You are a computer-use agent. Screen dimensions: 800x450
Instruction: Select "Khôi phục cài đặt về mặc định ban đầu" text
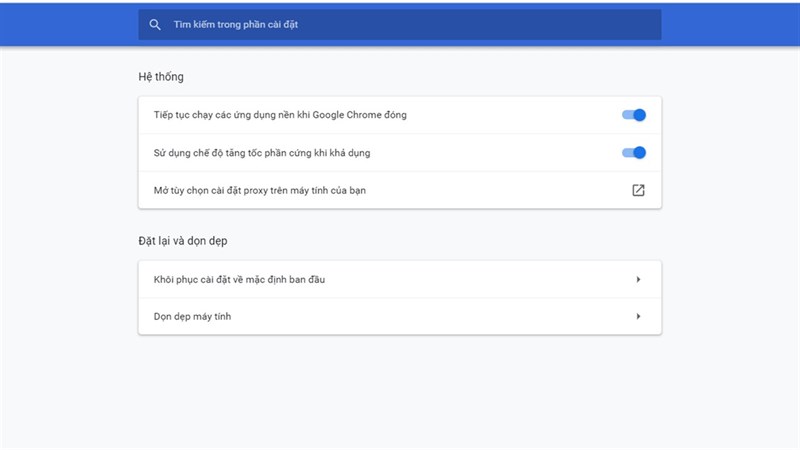pos(239,279)
